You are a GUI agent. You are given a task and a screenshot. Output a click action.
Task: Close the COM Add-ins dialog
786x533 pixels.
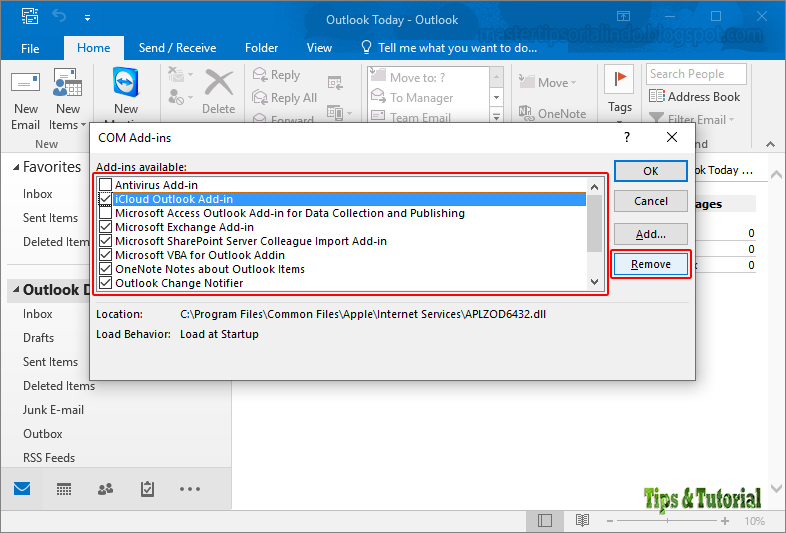click(672, 137)
